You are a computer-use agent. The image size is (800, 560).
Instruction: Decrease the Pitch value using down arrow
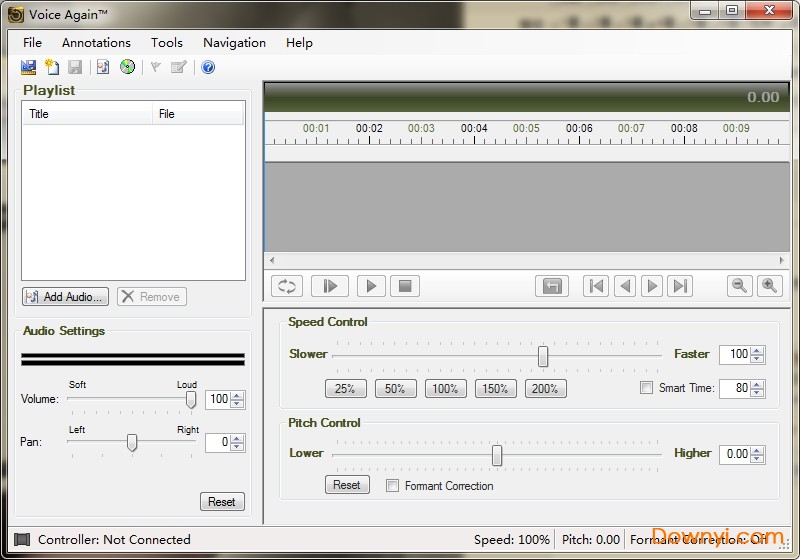click(x=758, y=459)
